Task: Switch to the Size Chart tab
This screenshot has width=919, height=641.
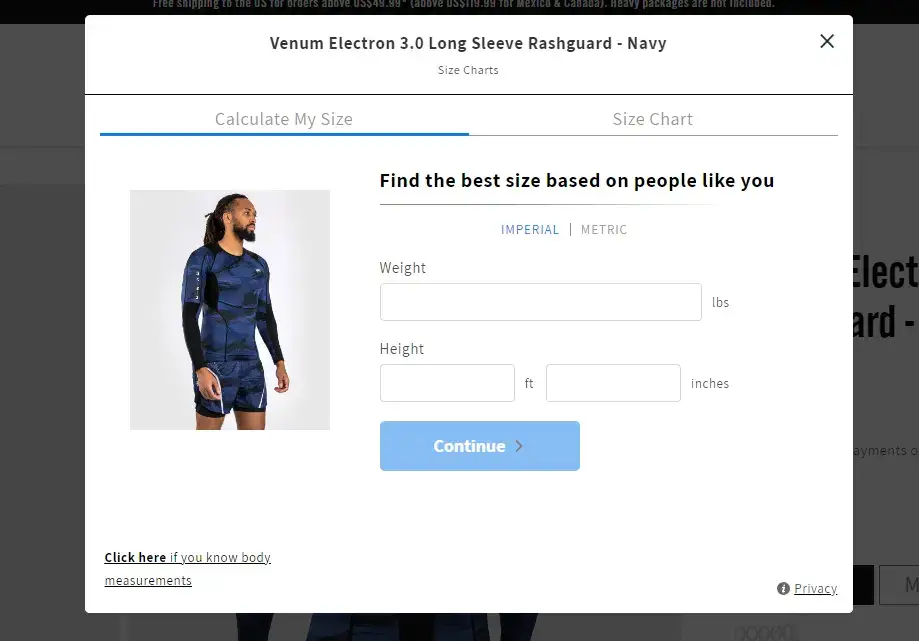Action: point(652,119)
